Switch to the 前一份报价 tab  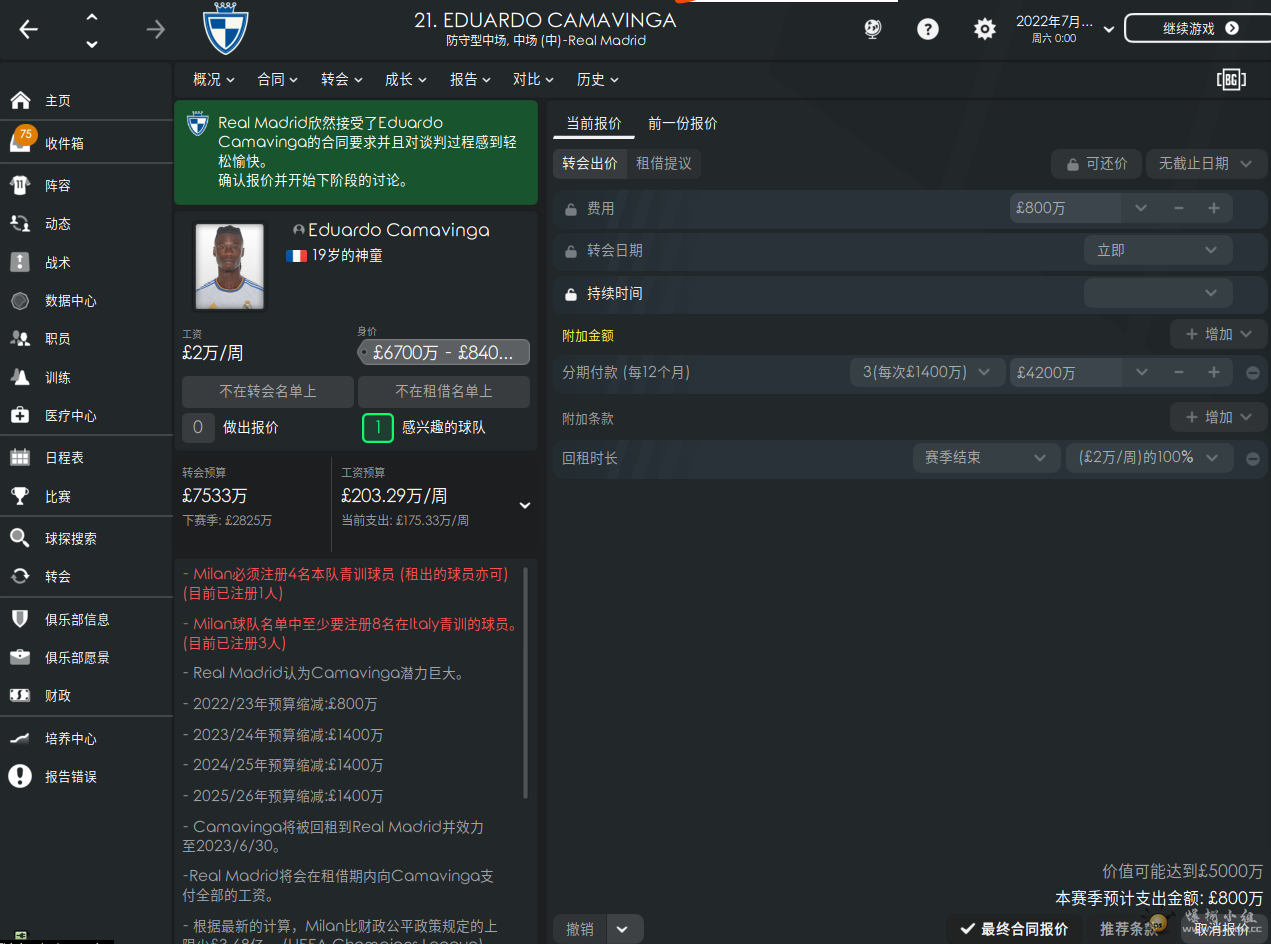click(x=683, y=124)
